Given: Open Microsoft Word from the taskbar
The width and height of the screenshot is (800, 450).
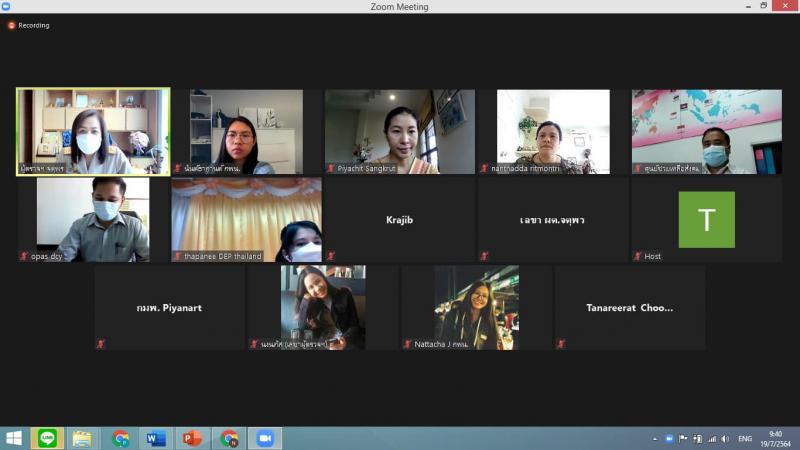Looking at the screenshot, I should [x=156, y=438].
